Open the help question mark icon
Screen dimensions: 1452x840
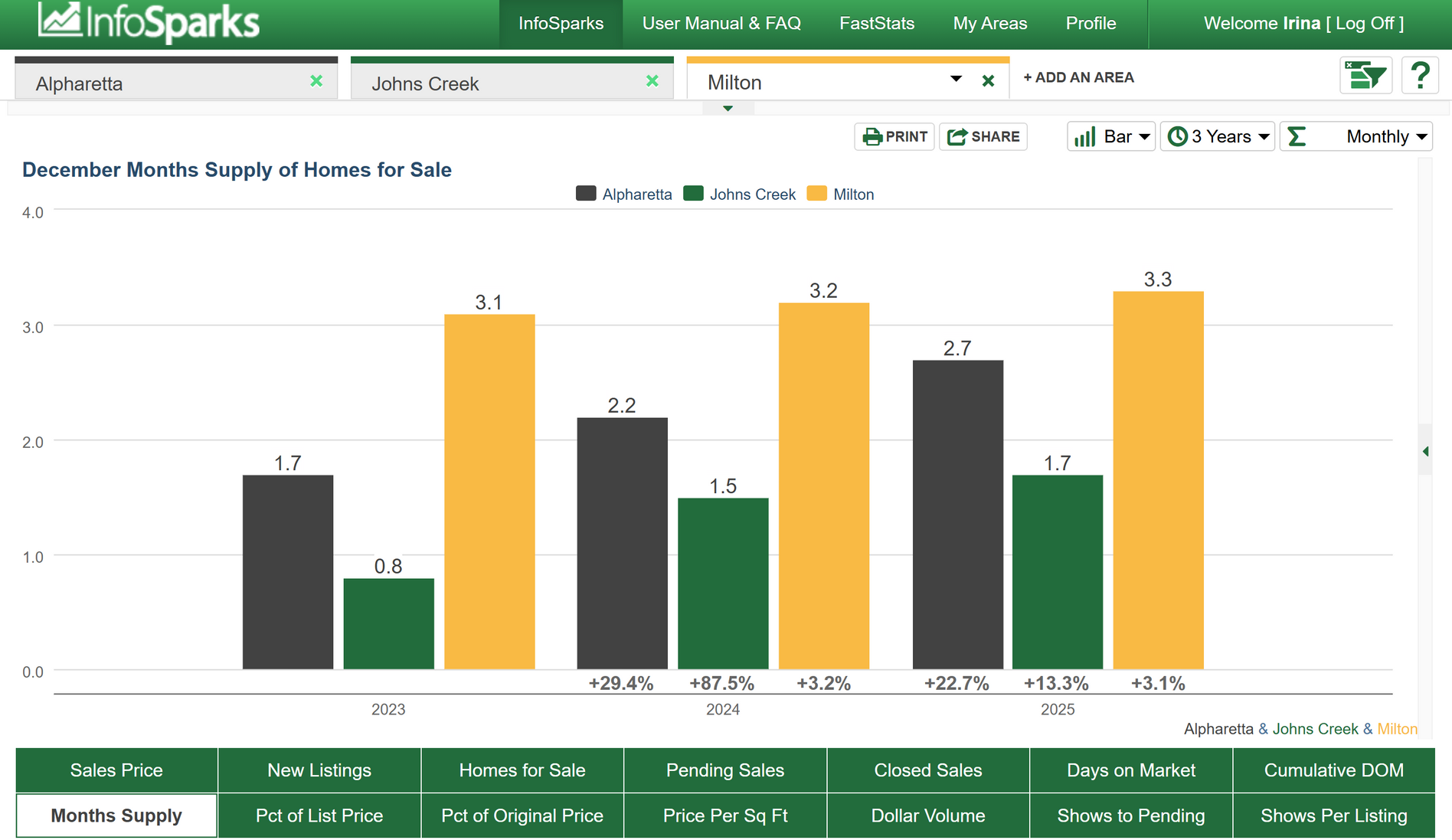pos(1420,76)
